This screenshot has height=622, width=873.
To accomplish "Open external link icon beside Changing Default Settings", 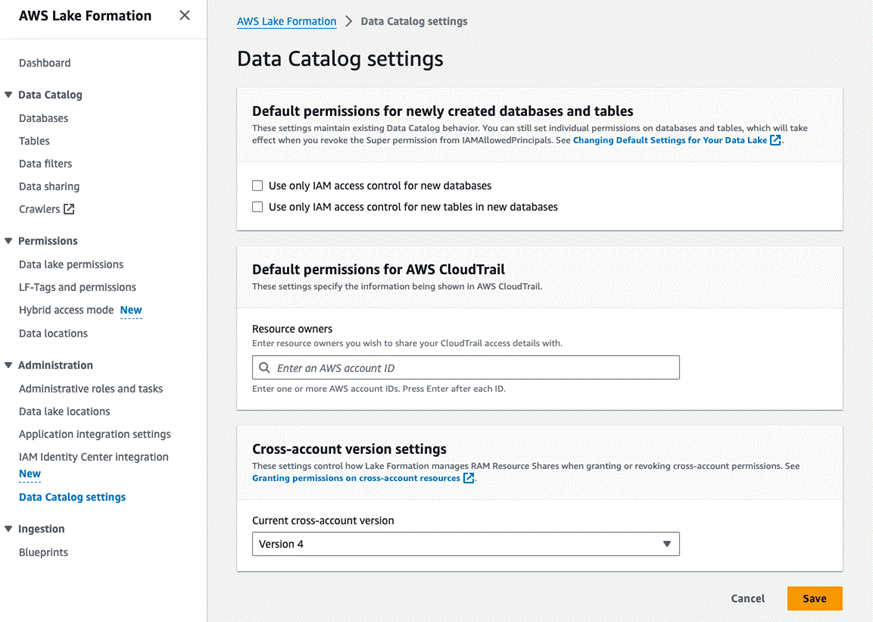I will 776,141.
